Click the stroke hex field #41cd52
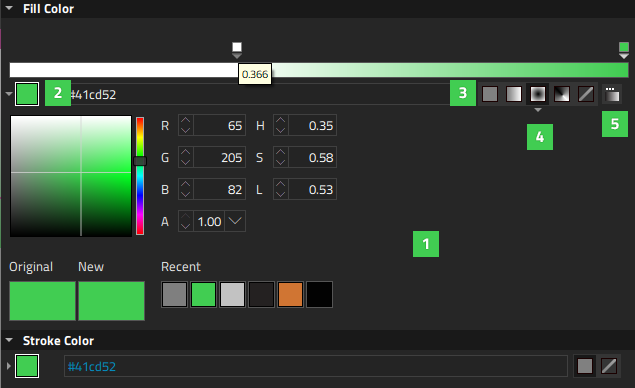Screen dimensions: 635x388 pos(315,366)
